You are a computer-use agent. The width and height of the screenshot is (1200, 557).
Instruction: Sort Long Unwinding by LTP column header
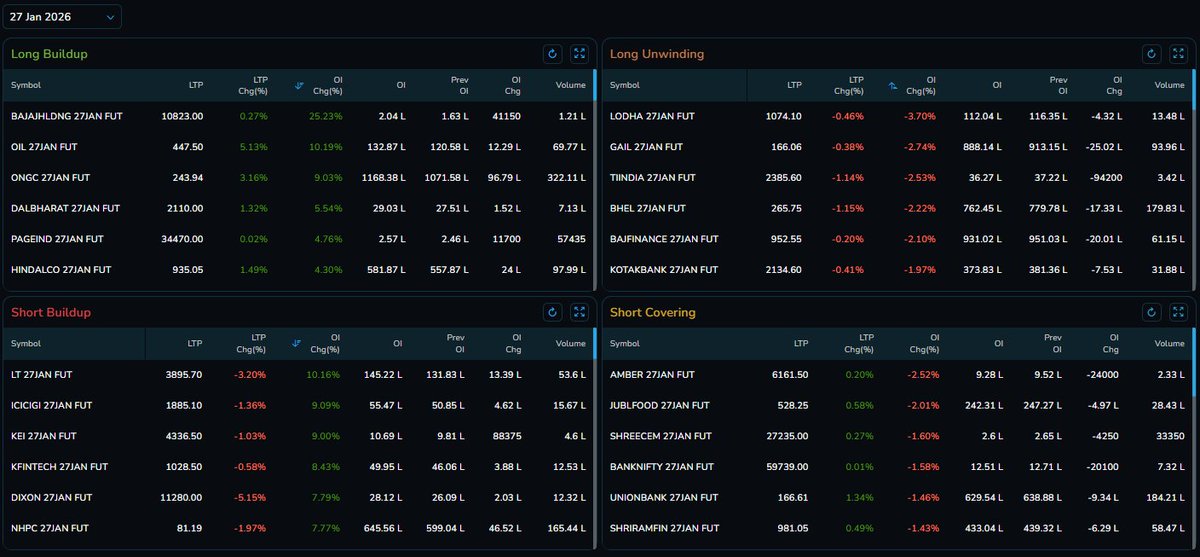click(x=795, y=85)
